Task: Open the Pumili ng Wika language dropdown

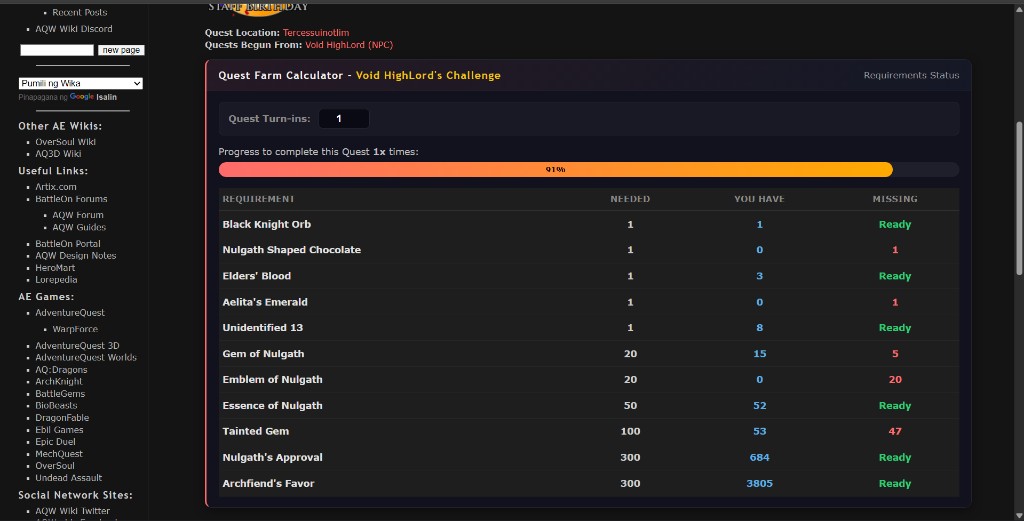Action: (x=80, y=84)
